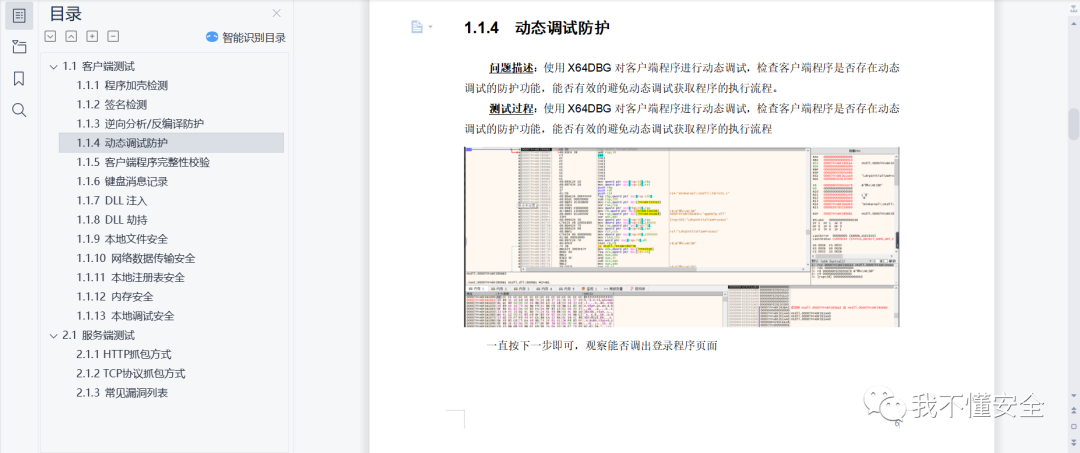
Task: Go to 1.1.9 本地文件安全
Action: point(122,240)
